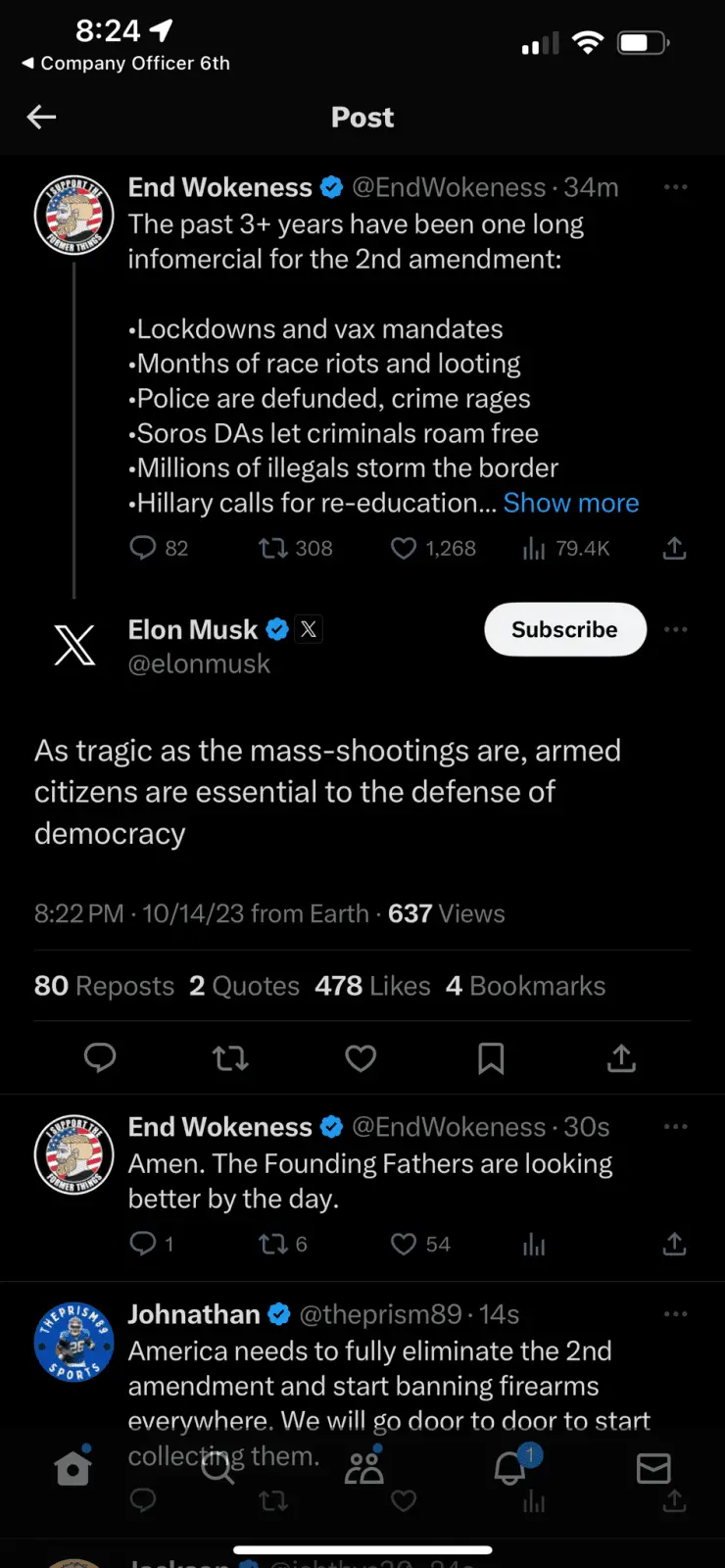Repost Elon Musk's post
Screen dimensions: 725x1568
point(230,1058)
